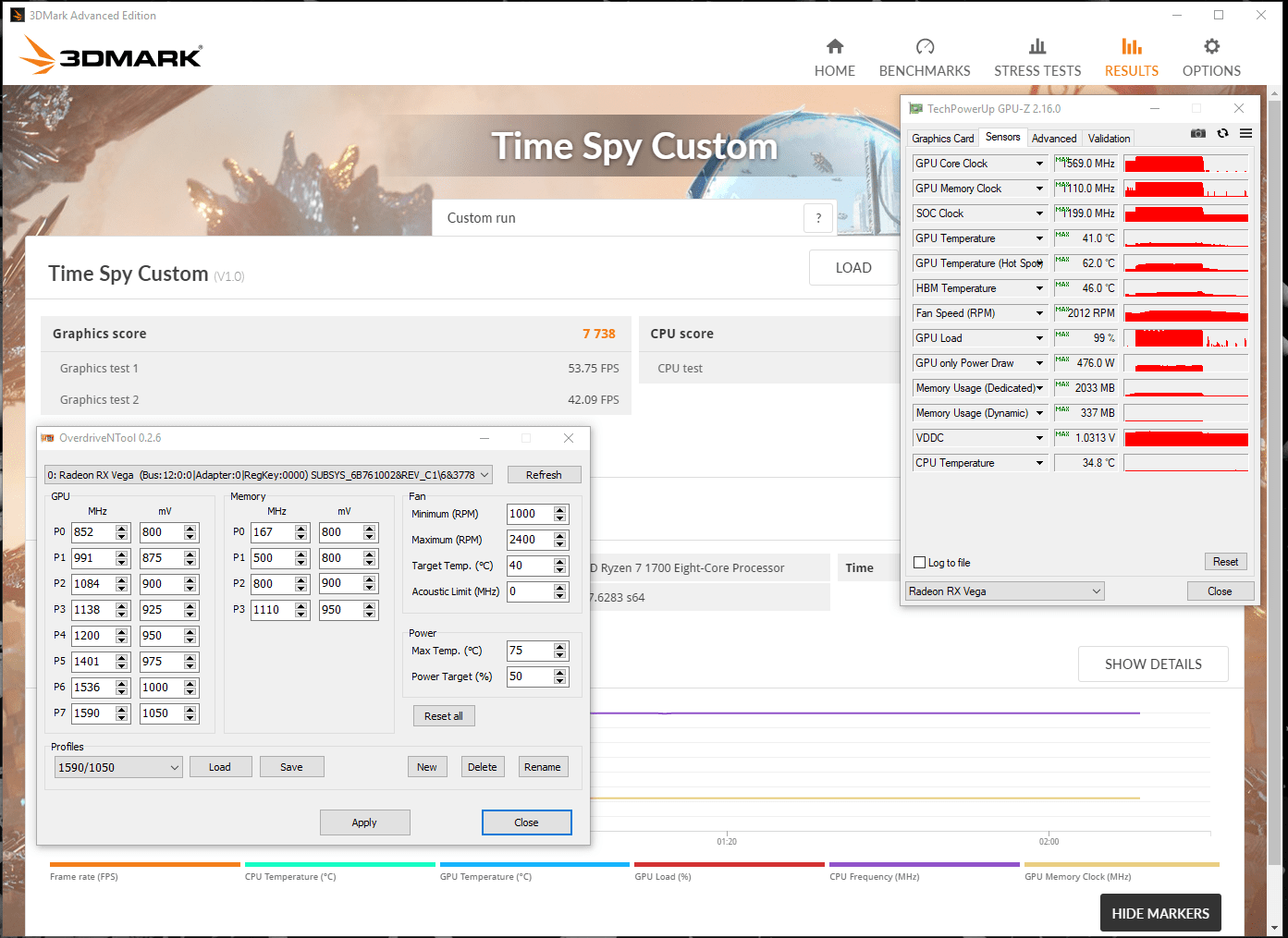Click Delete profile button

483,767
